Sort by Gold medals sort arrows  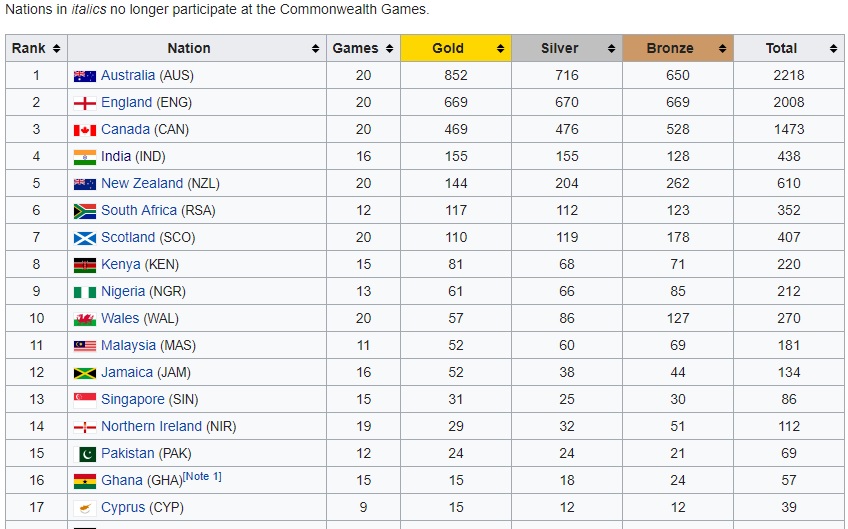(500, 49)
